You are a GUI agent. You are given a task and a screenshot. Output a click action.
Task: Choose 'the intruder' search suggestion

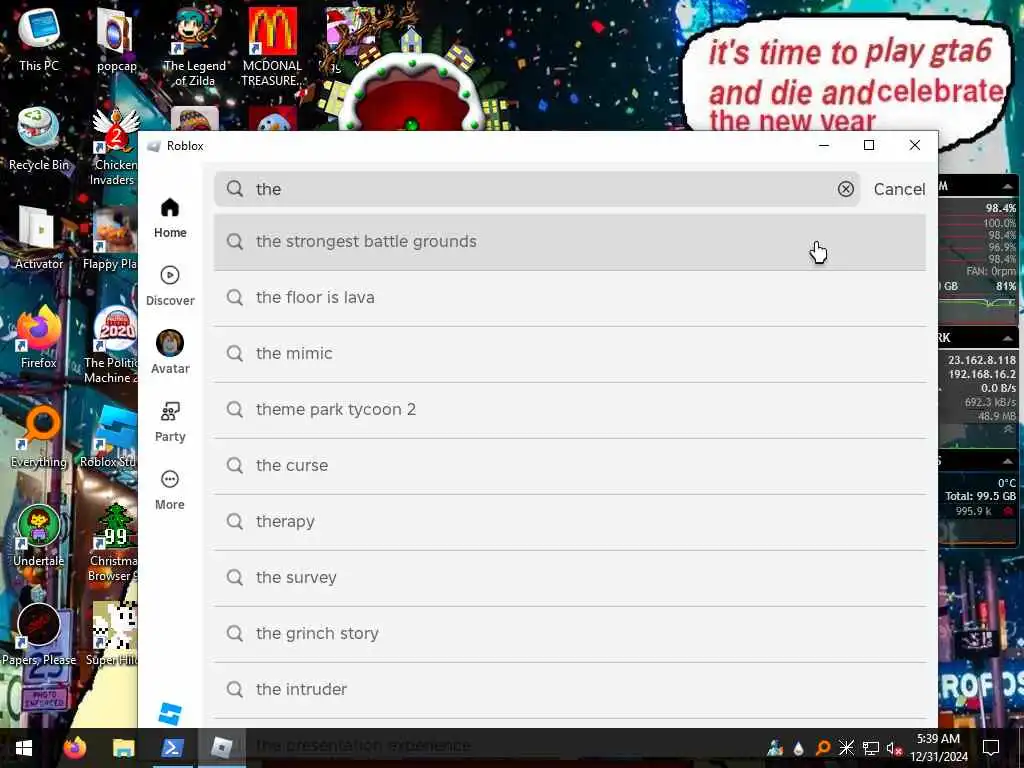pos(569,690)
